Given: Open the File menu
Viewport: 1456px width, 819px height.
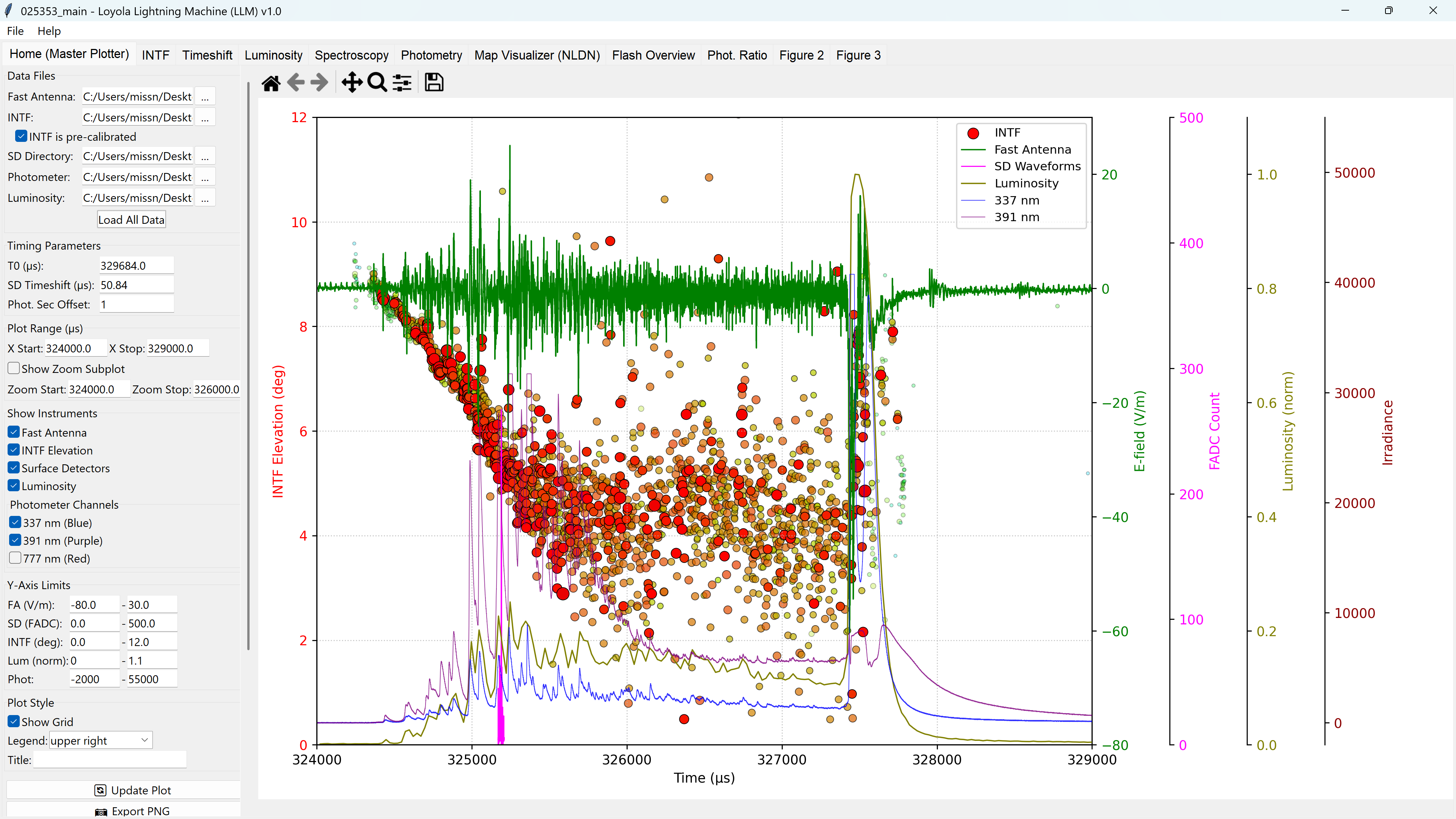Looking at the screenshot, I should 15,30.
